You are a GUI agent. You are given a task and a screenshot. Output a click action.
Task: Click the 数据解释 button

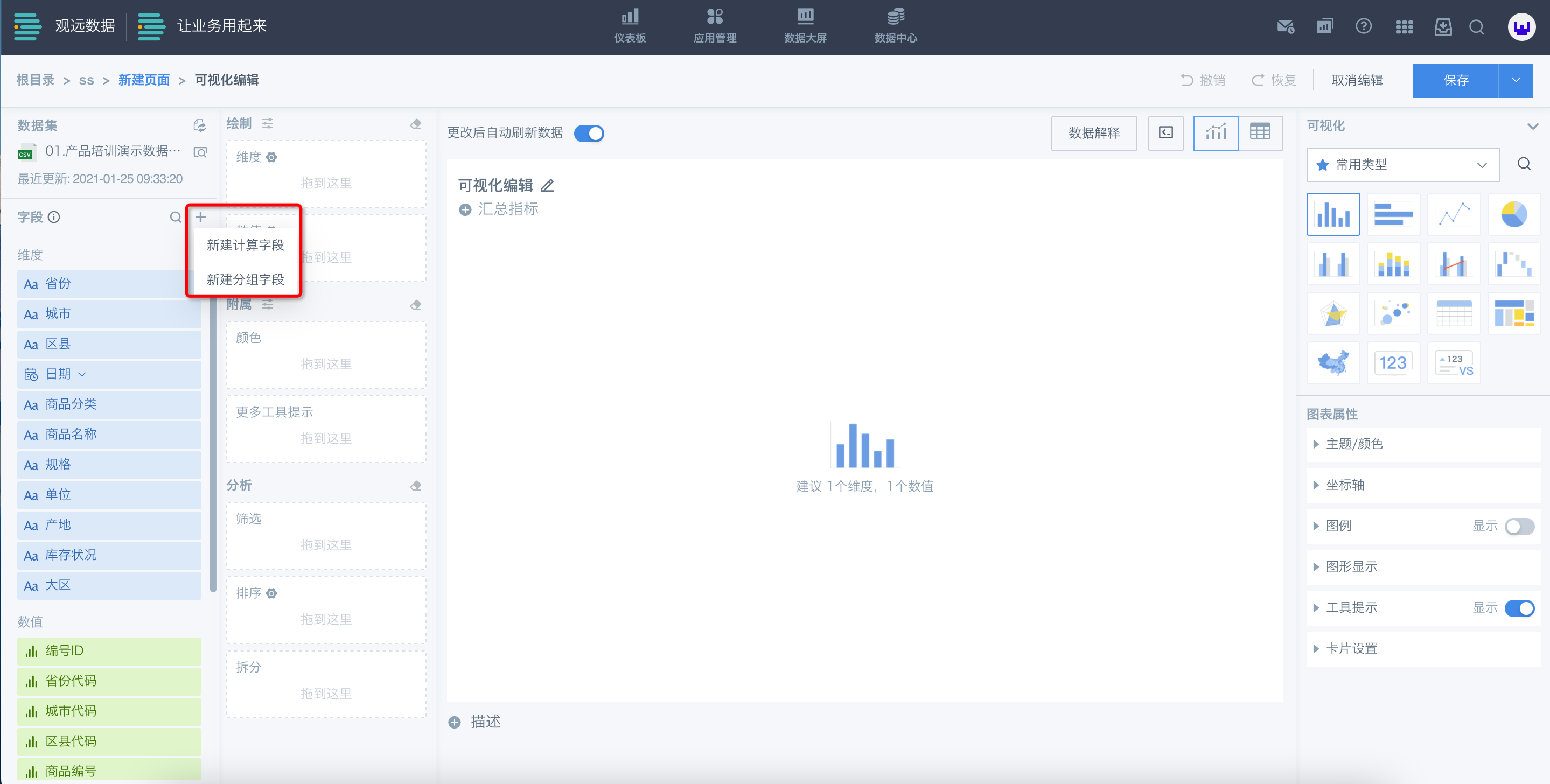tap(1093, 133)
